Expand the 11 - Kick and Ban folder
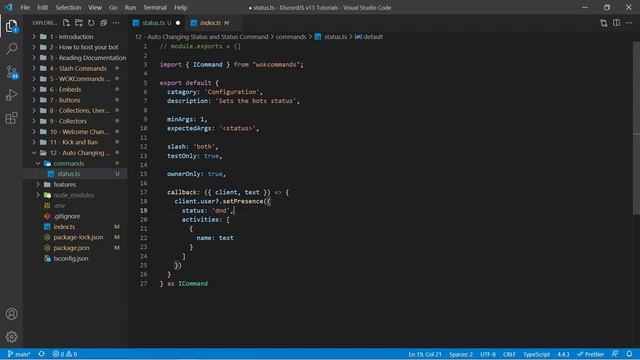640x360 pixels. click(x=75, y=142)
